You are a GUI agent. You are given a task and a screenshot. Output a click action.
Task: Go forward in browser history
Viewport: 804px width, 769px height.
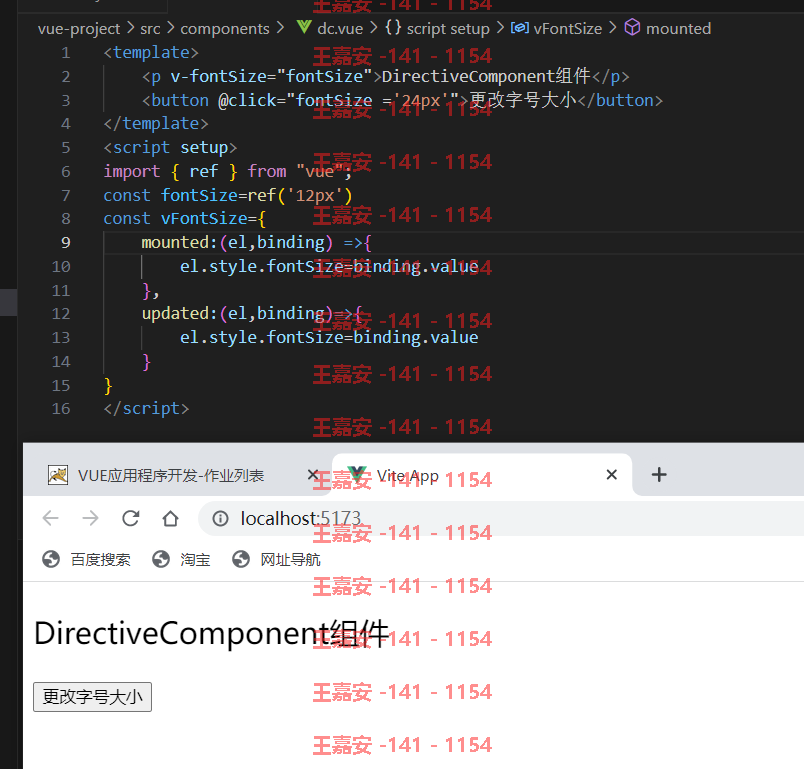(90, 518)
